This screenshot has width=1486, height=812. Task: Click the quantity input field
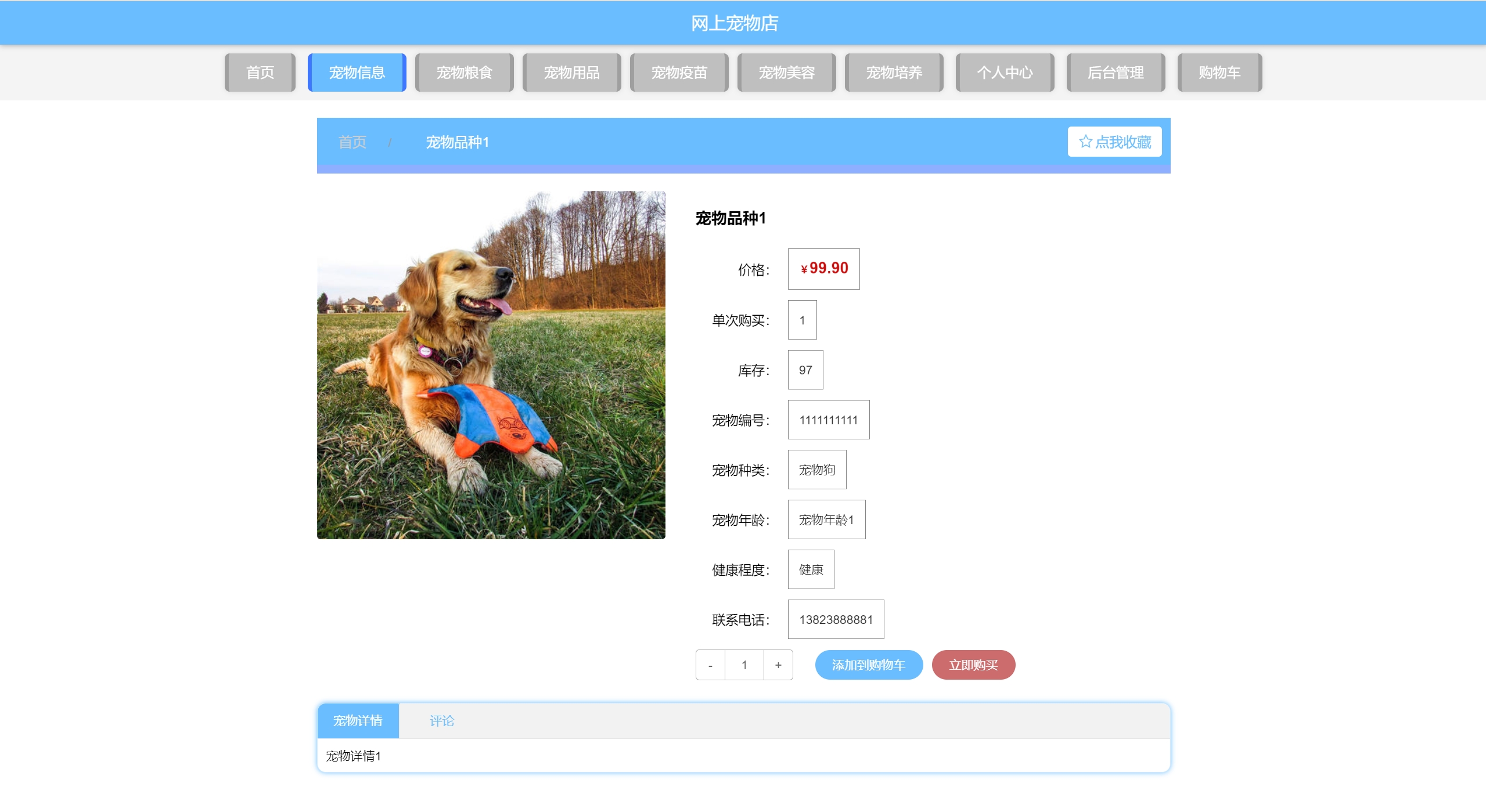point(744,665)
